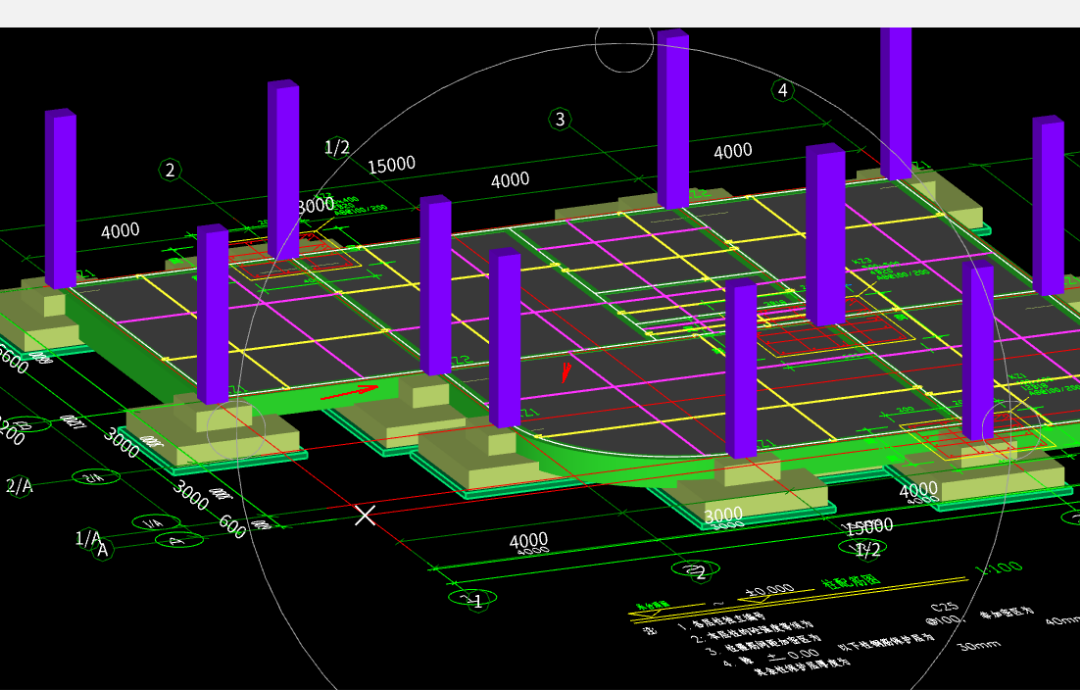Viewport: 1080px width, 690px height.
Task: Click the orbit ring's top circular handle
Action: (624, 43)
